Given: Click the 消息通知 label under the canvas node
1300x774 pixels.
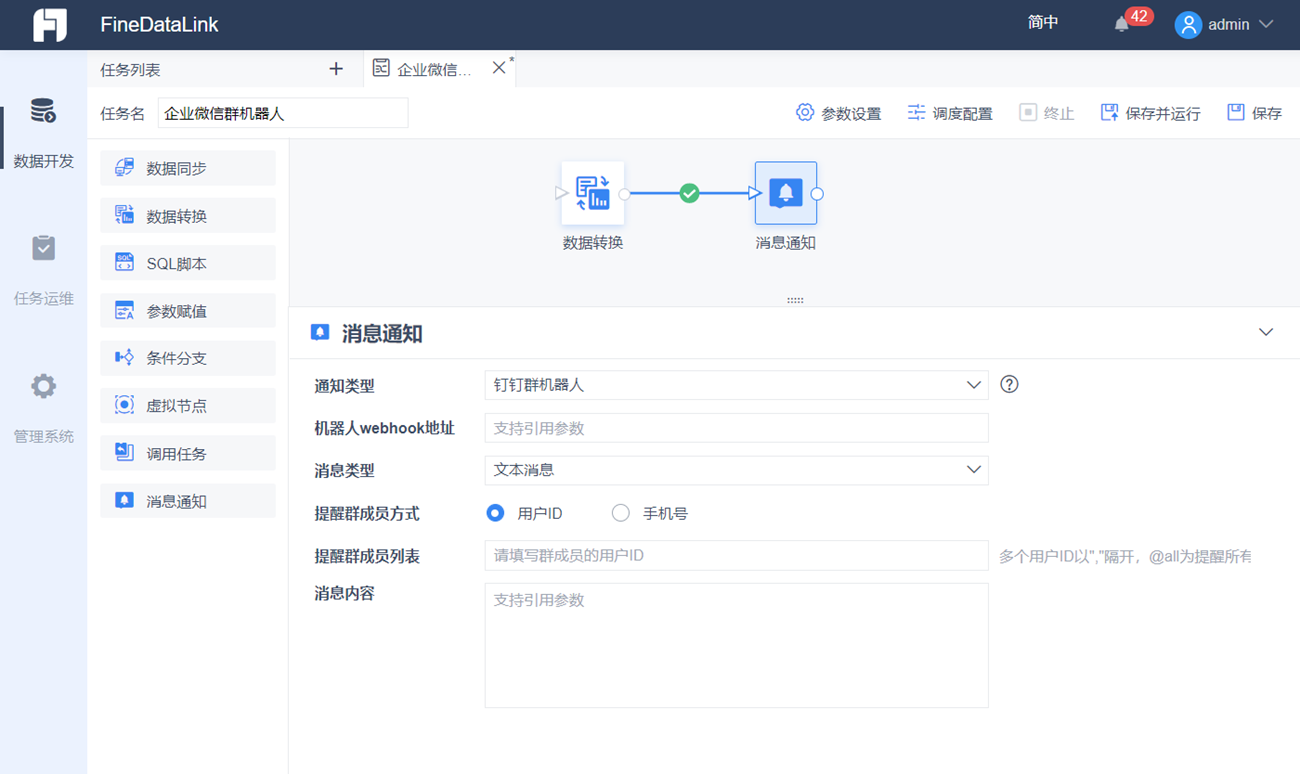Looking at the screenshot, I should click(786, 243).
